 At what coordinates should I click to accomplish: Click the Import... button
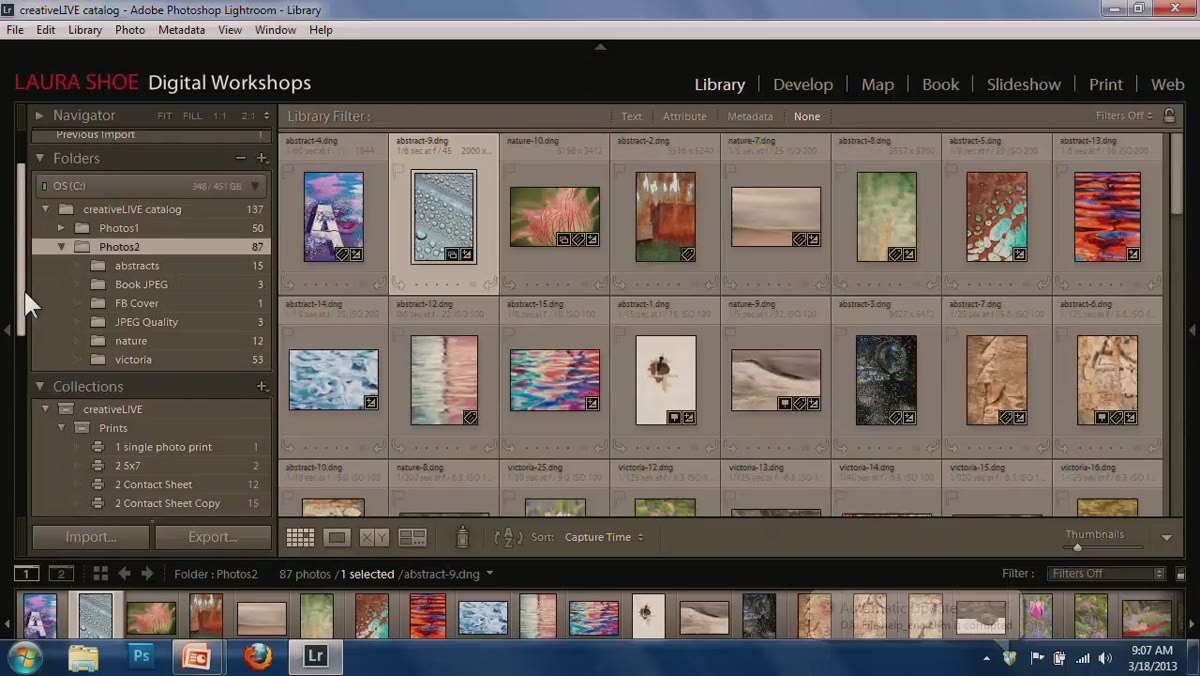click(91, 537)
